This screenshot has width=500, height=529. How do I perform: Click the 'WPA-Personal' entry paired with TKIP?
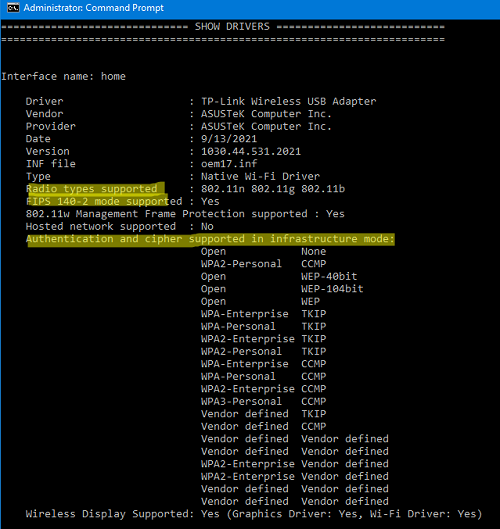pyautogui.click(x=238, y=326)
